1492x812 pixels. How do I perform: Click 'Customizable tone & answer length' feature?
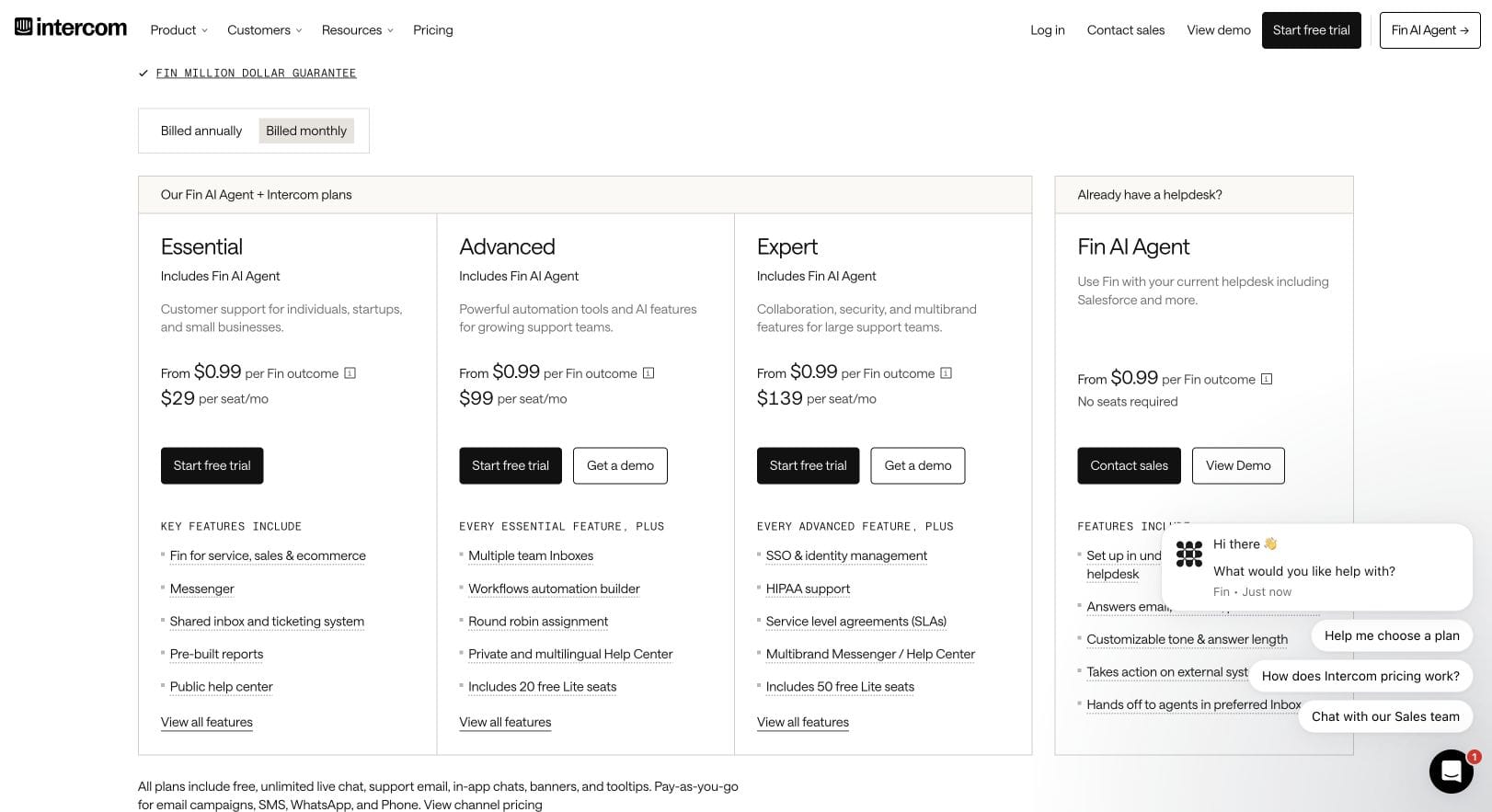[1187, 639]
